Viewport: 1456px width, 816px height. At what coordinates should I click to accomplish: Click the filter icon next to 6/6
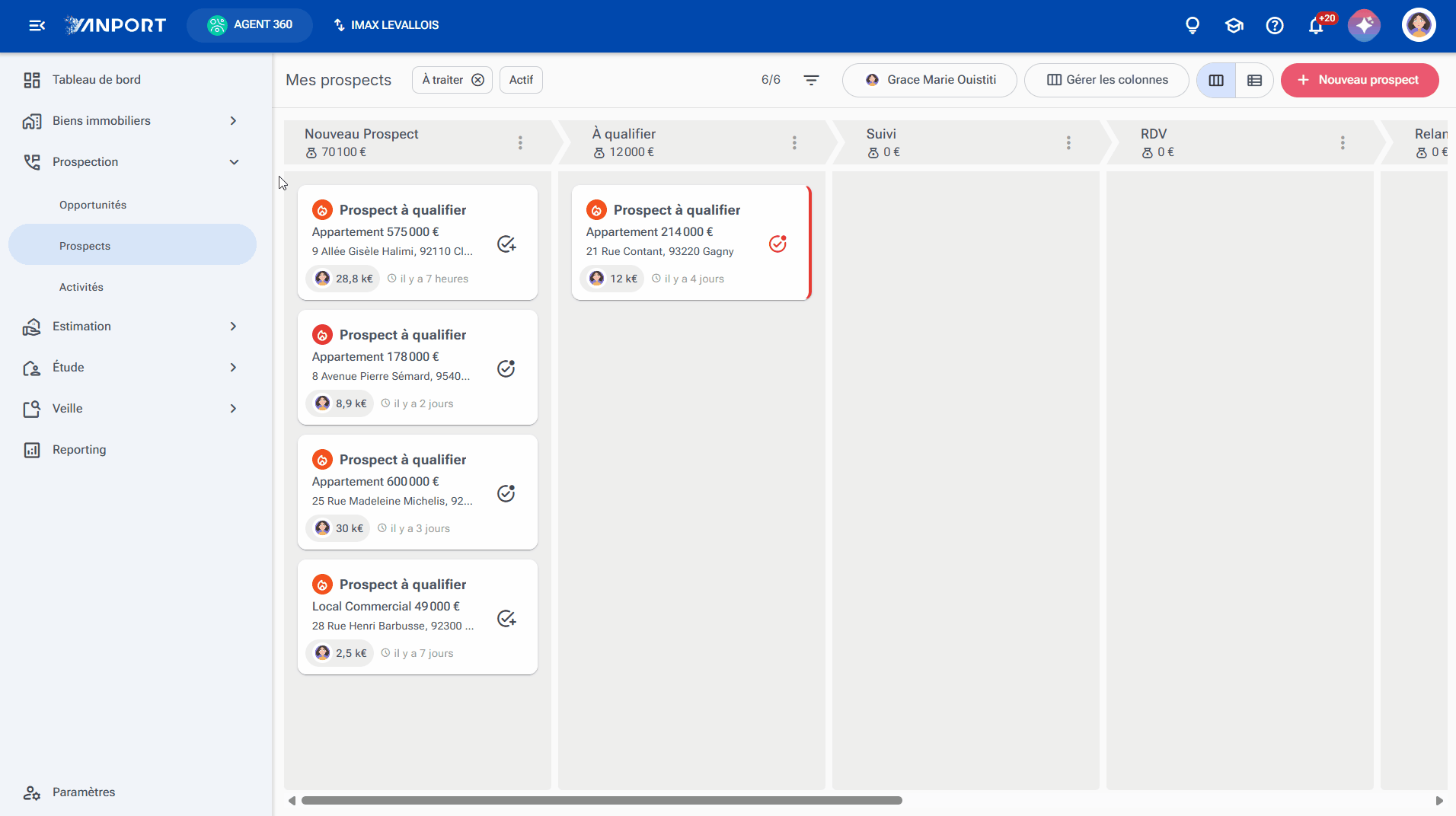pyautogui.click(x=812, y=80)
